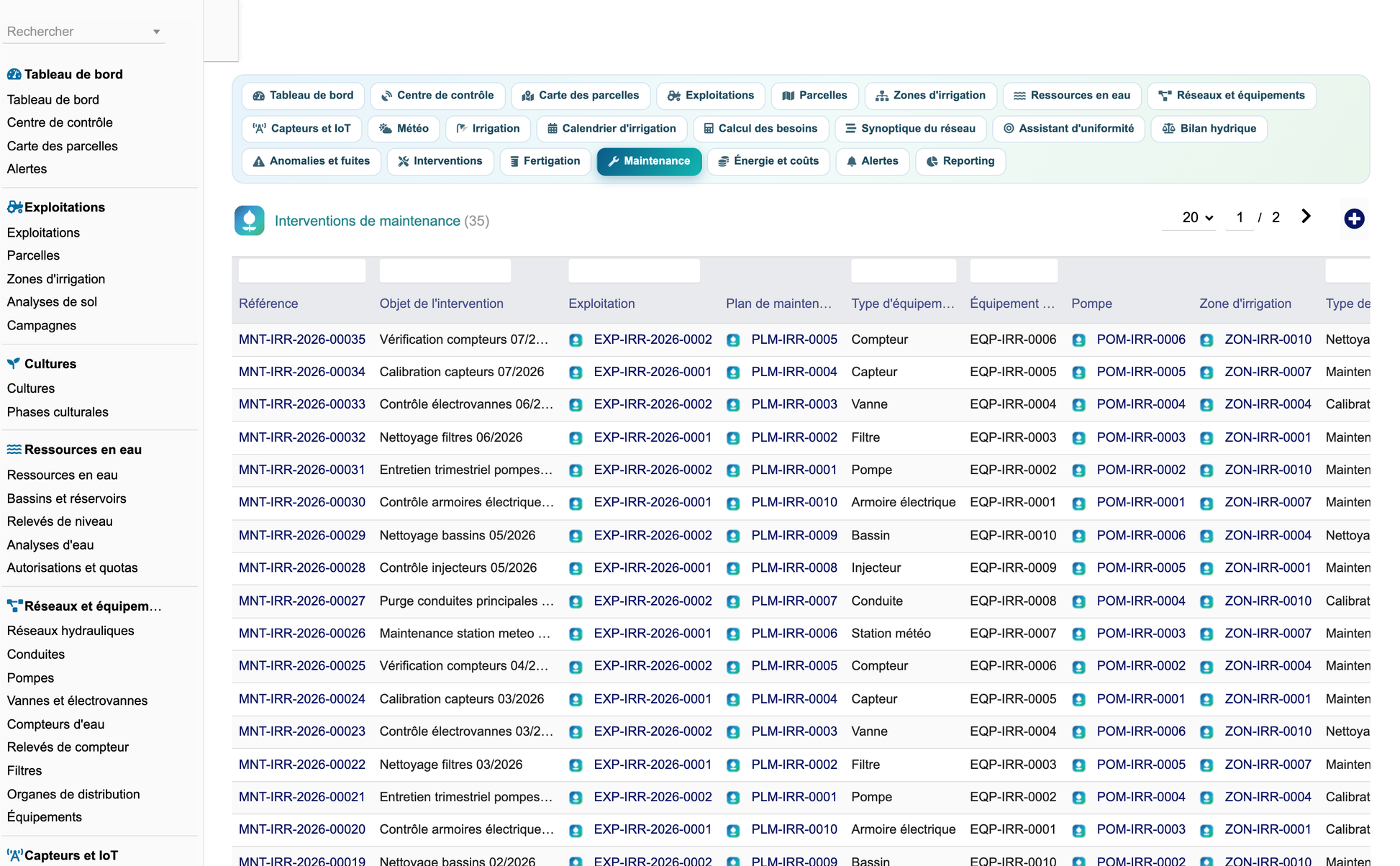Click zone icon beside ZON-IRR-0001 in row 00024
The height and width of the screenshot is (866, 1400).
pos(1206,699)
